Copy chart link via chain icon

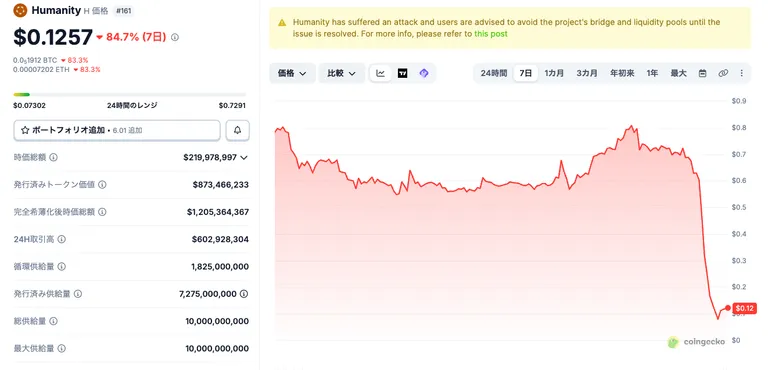[723, 74]
